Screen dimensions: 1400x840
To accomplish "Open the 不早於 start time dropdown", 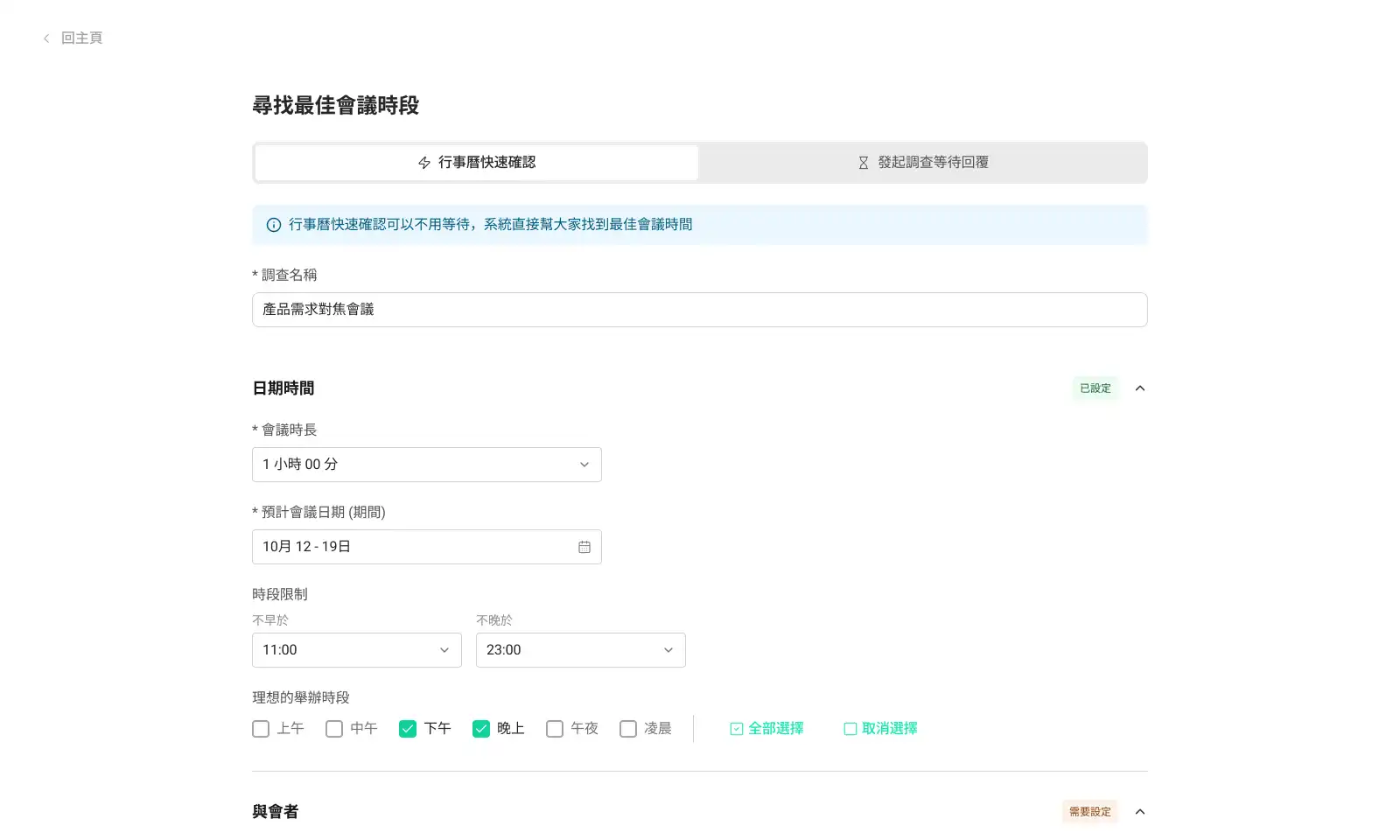I will click(356, 650).
